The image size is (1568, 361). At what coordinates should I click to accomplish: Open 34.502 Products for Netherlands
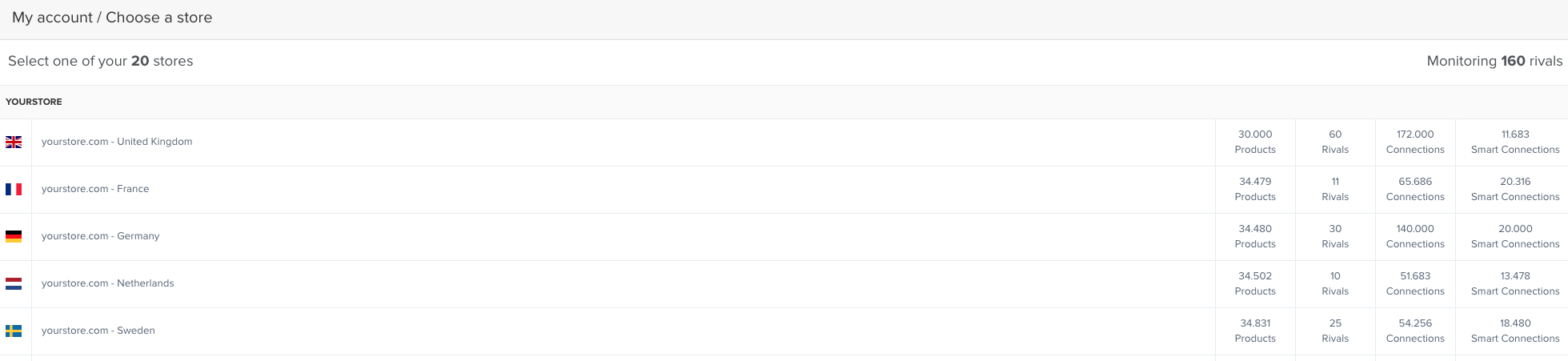click(x=1255, y=283)
